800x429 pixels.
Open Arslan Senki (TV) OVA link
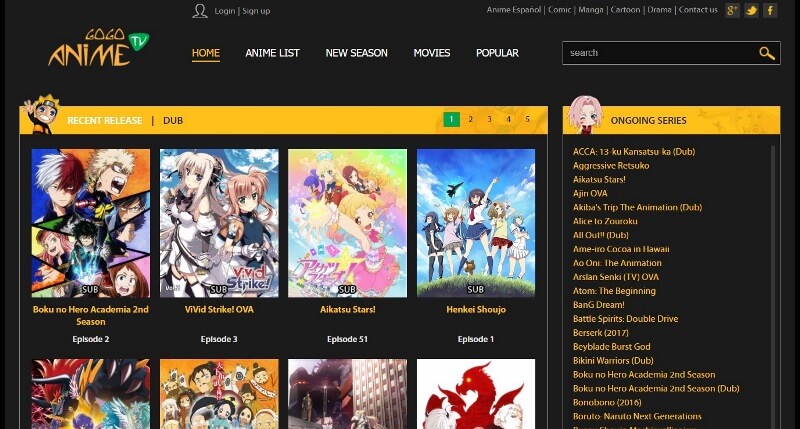click(616, 277)
